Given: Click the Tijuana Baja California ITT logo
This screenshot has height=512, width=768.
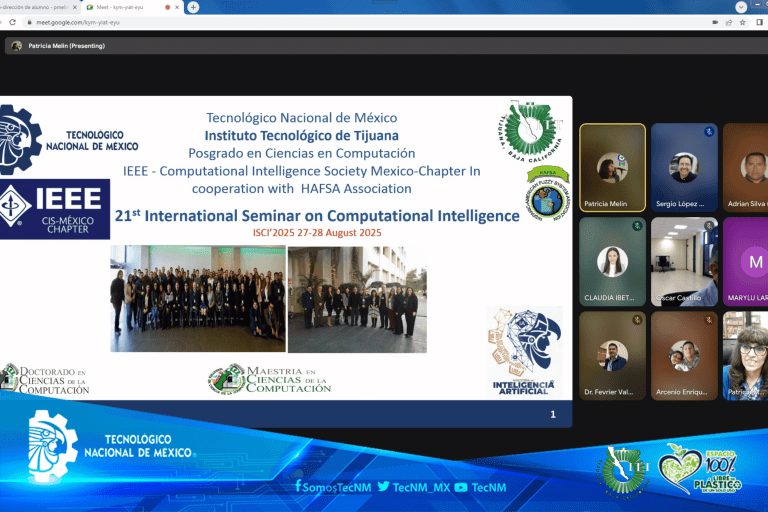Looking at the screenshot, I should click(530, 131).
